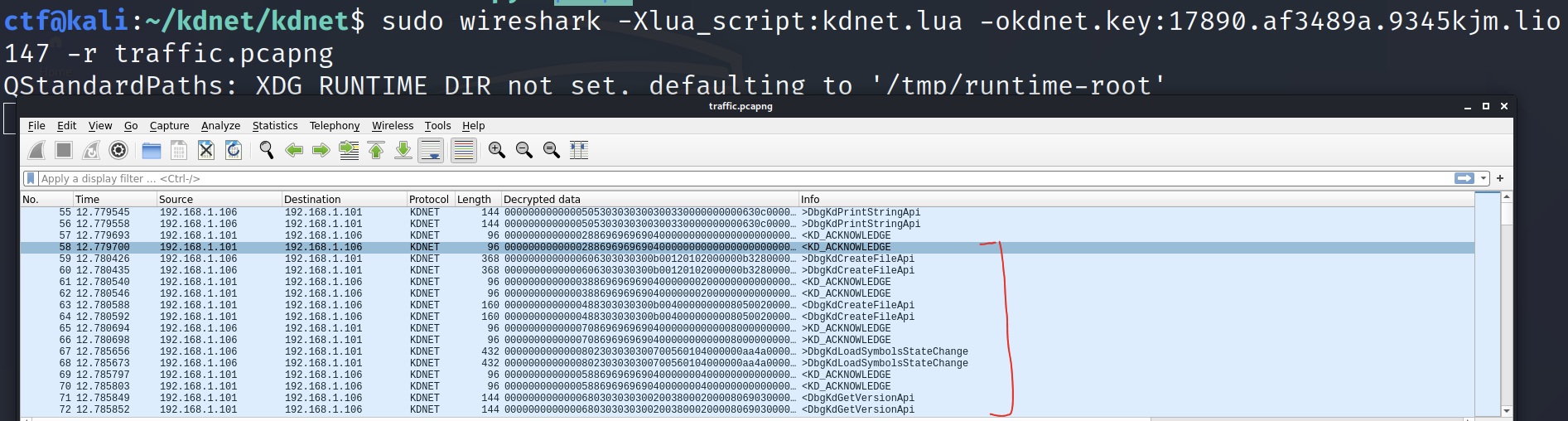Sort by the No. column header
1568x421 pixels.
pyautogui.click(x=46, y=199)
